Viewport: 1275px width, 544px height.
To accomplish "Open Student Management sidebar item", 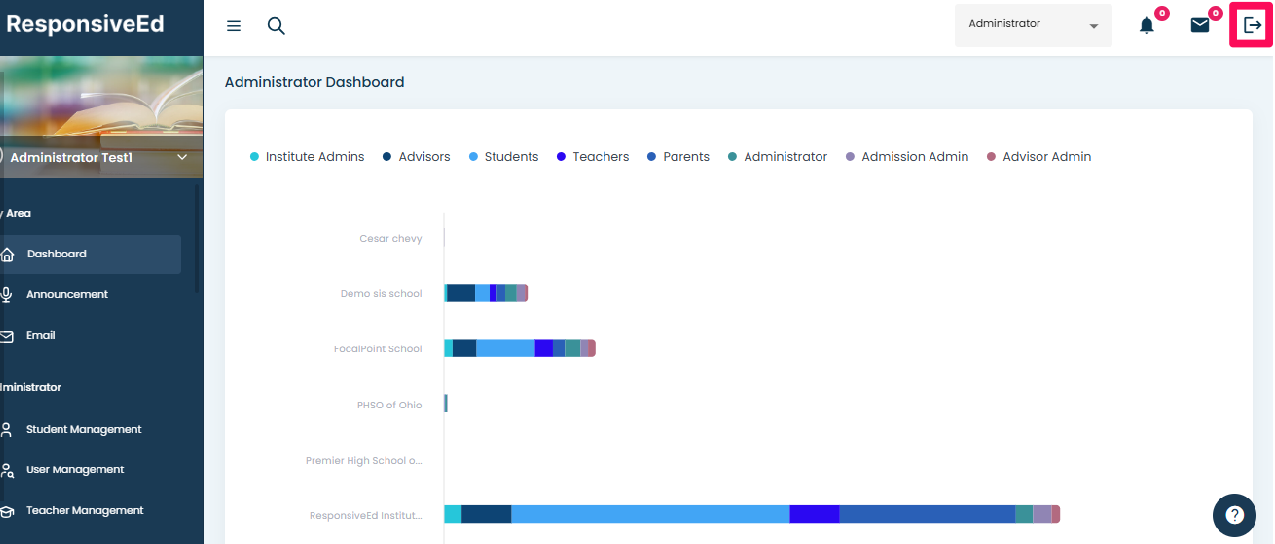I will click(83, 430).
